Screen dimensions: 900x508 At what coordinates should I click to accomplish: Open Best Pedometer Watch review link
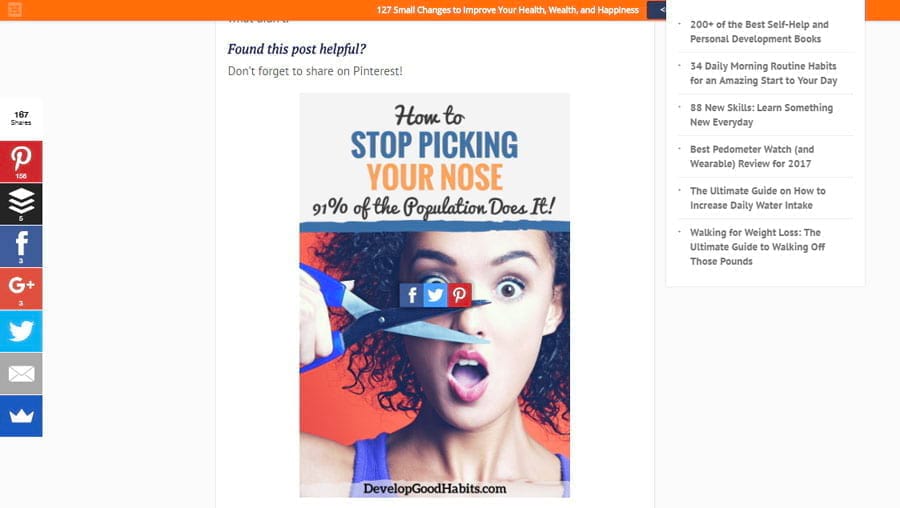(x=752, y=156)
